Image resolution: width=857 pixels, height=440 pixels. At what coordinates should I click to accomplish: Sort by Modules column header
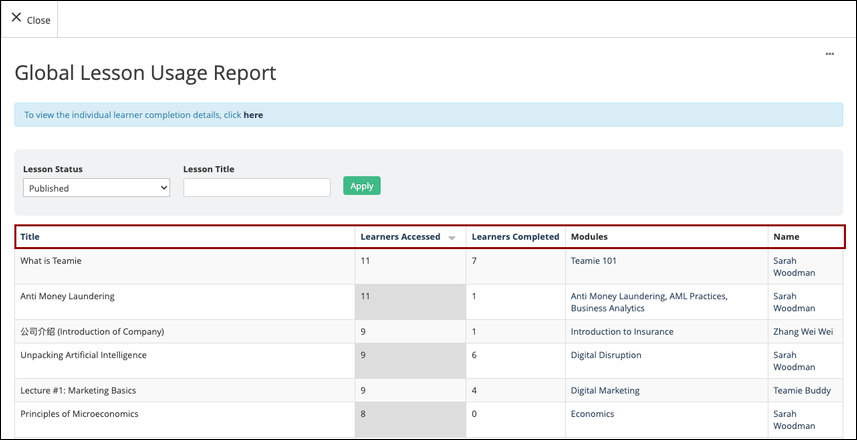tap(589, 237)
